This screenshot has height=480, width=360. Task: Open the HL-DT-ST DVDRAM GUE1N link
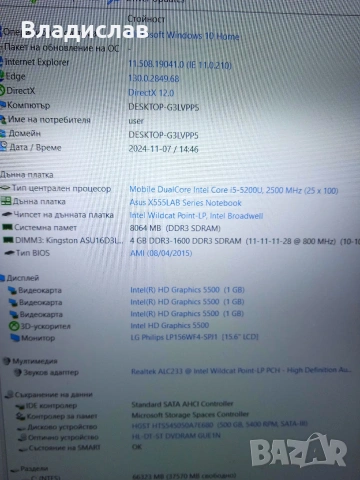176,435
